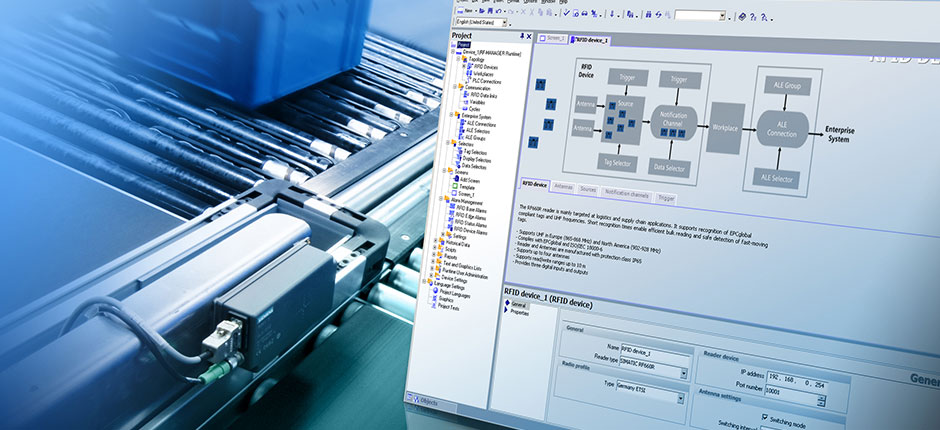Close the Project panel
The height and width of the screenshot is (430, 940).
click(x=529, y=37)
